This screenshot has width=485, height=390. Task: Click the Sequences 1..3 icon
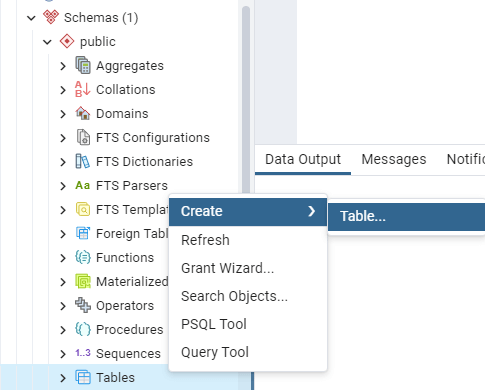(x=83, y=353)
